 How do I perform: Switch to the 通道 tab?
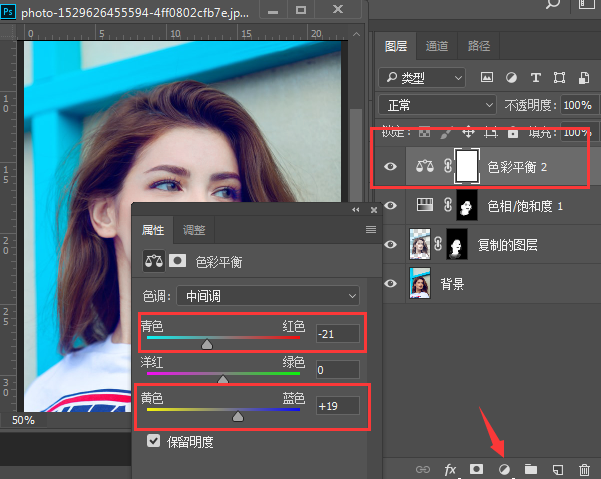point(437,46)
